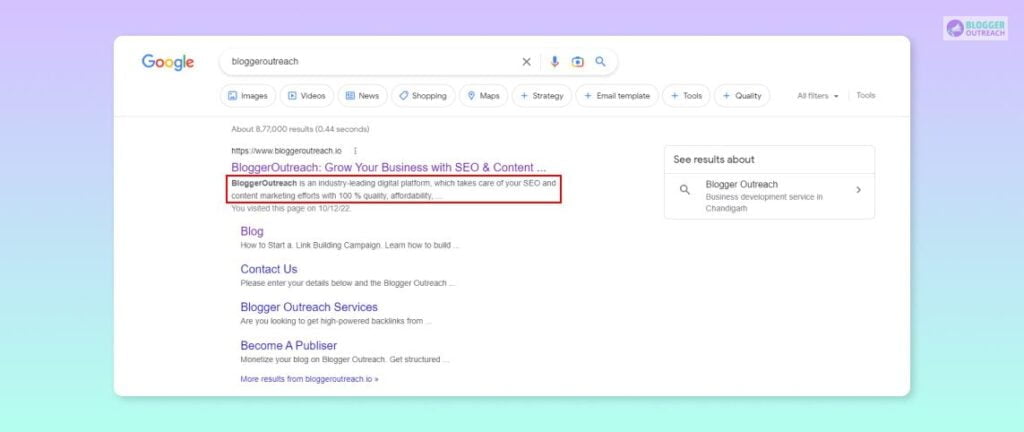Click You visited this page on 10/12/22
The width and height of the screenshot is (1024, 432).
[291, 209]
